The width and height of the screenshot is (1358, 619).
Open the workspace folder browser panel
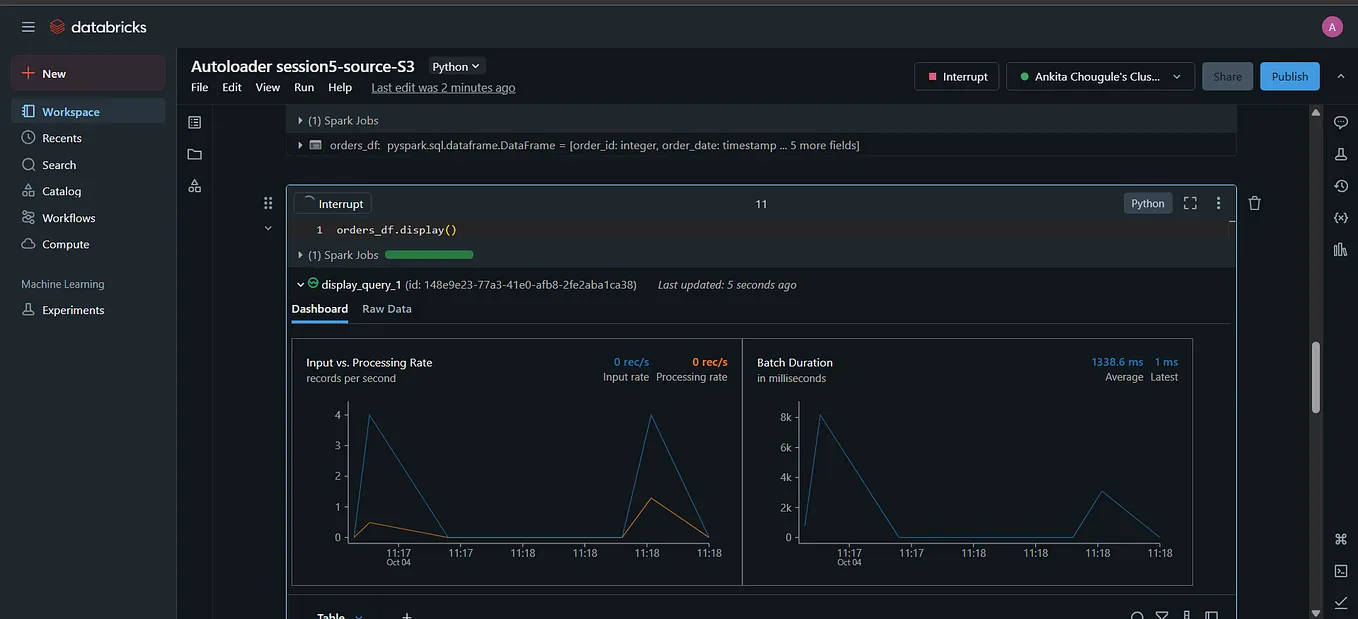point(193,153)
